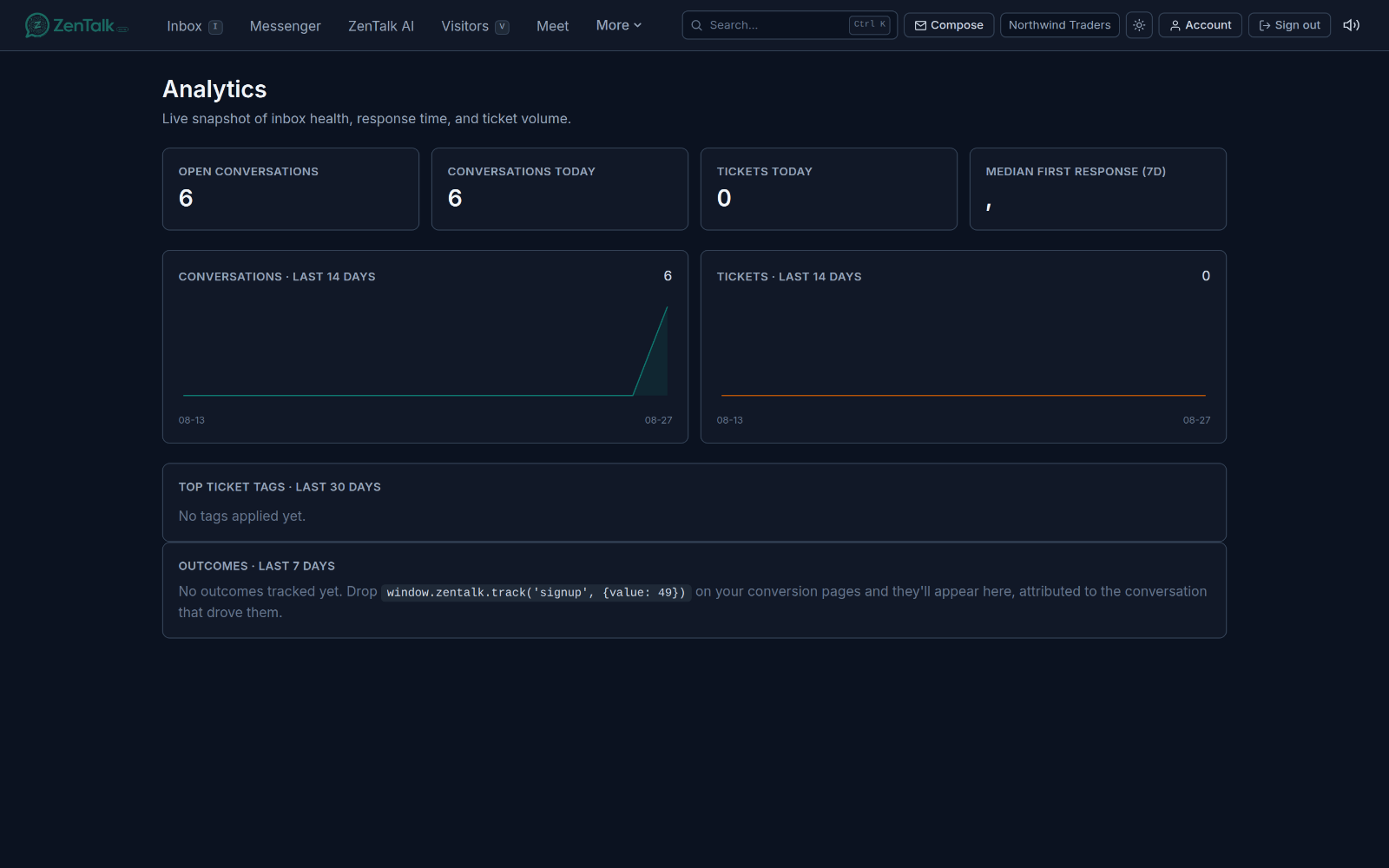
Task: Open the Northwind Traders workspace switcher
Action: tap(1059, 25)
